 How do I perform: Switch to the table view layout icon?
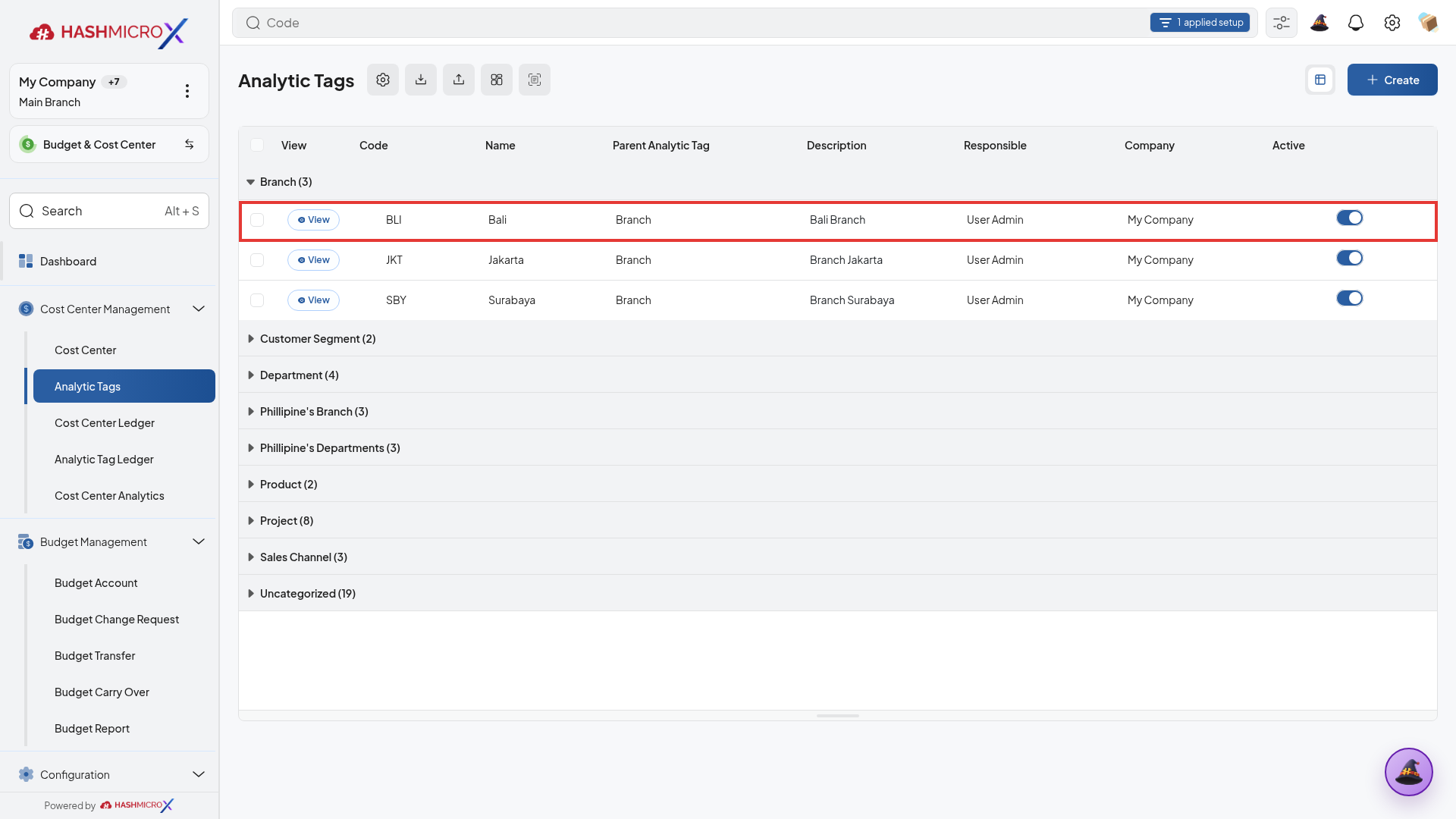1320,80
